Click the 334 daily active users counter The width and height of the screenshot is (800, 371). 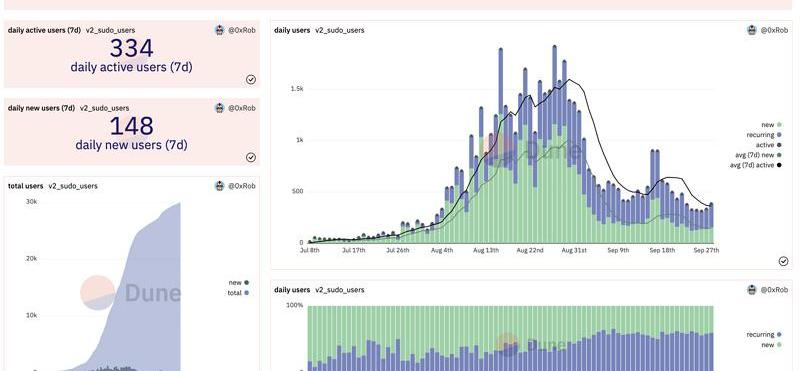[x=132, y=49]
